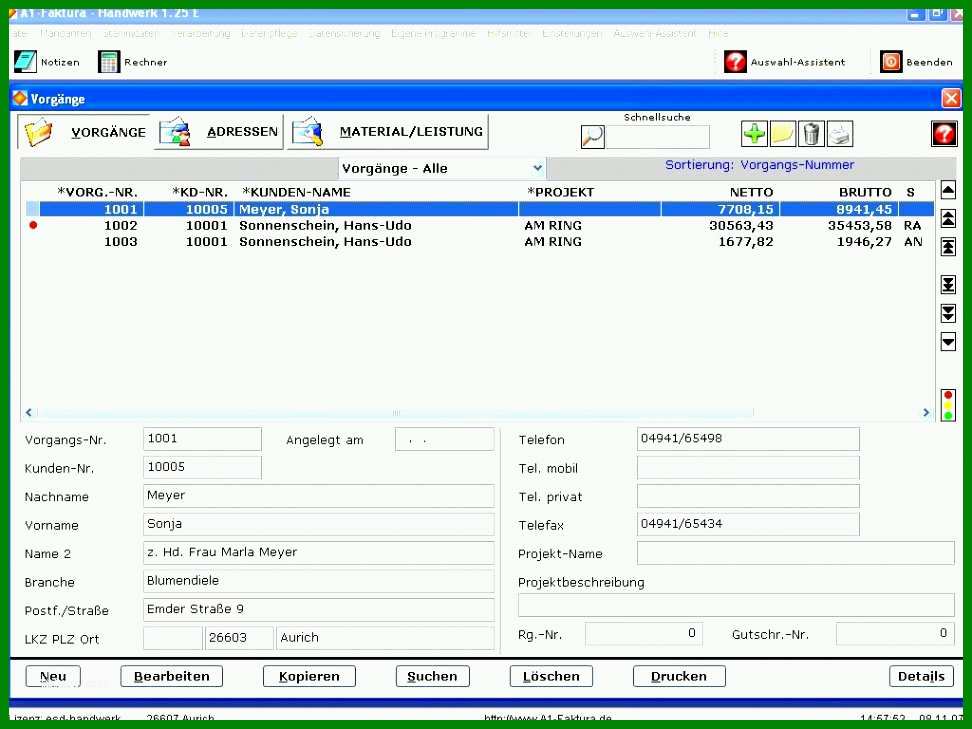Click the traffic light status icon
The width and height of the screenshot is (972, 729).
[948, 405]
